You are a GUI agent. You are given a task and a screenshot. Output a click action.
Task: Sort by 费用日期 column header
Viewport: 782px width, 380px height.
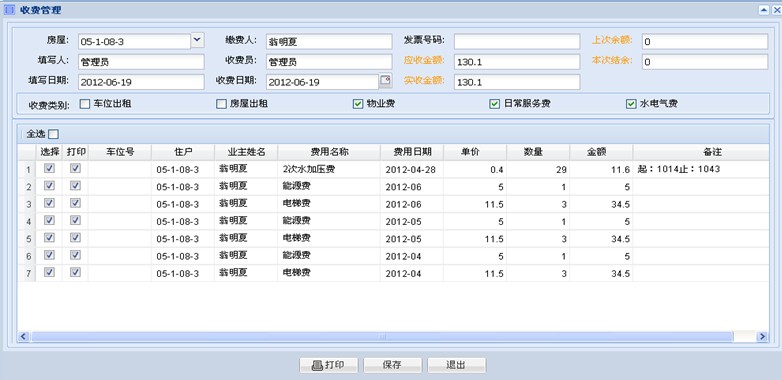(412, 152)
